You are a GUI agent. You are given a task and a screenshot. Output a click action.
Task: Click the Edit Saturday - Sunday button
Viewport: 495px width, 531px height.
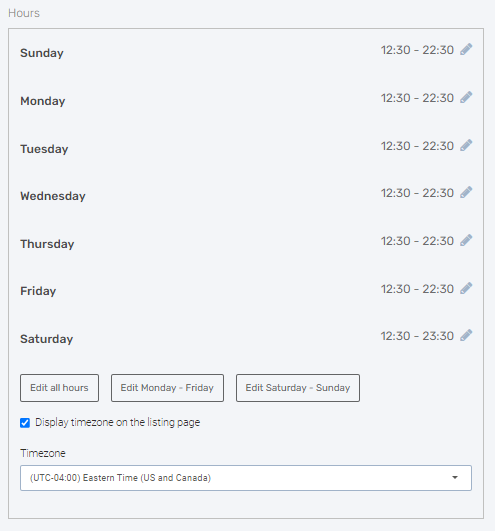[x=298, y=388]
